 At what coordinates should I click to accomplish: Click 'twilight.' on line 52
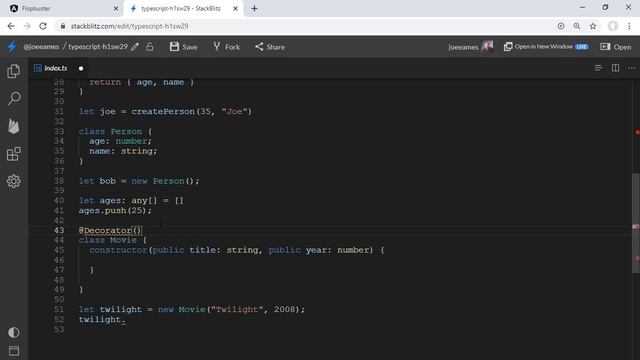click(102, 319)
